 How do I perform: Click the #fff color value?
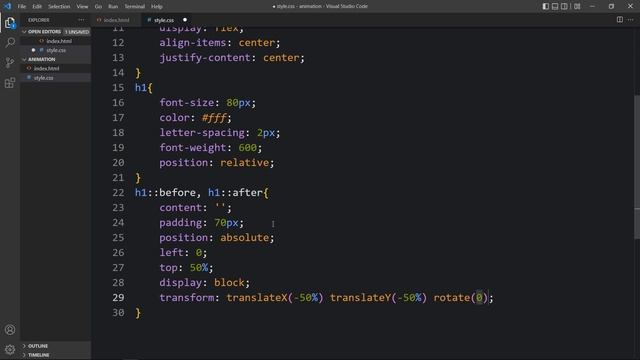point(214,118)
